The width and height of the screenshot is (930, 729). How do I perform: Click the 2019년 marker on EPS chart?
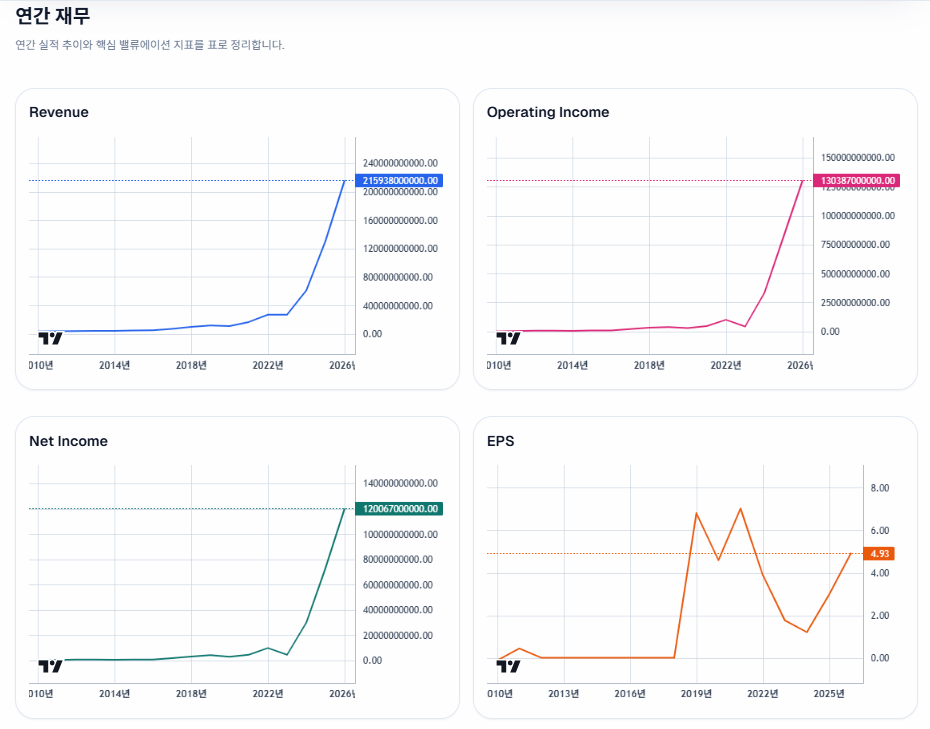pos(696,693)
